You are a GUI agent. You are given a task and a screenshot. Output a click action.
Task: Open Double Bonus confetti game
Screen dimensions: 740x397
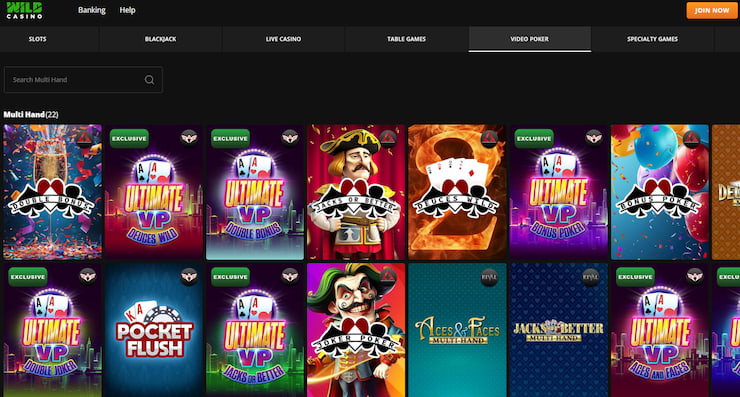pos(52,192)
